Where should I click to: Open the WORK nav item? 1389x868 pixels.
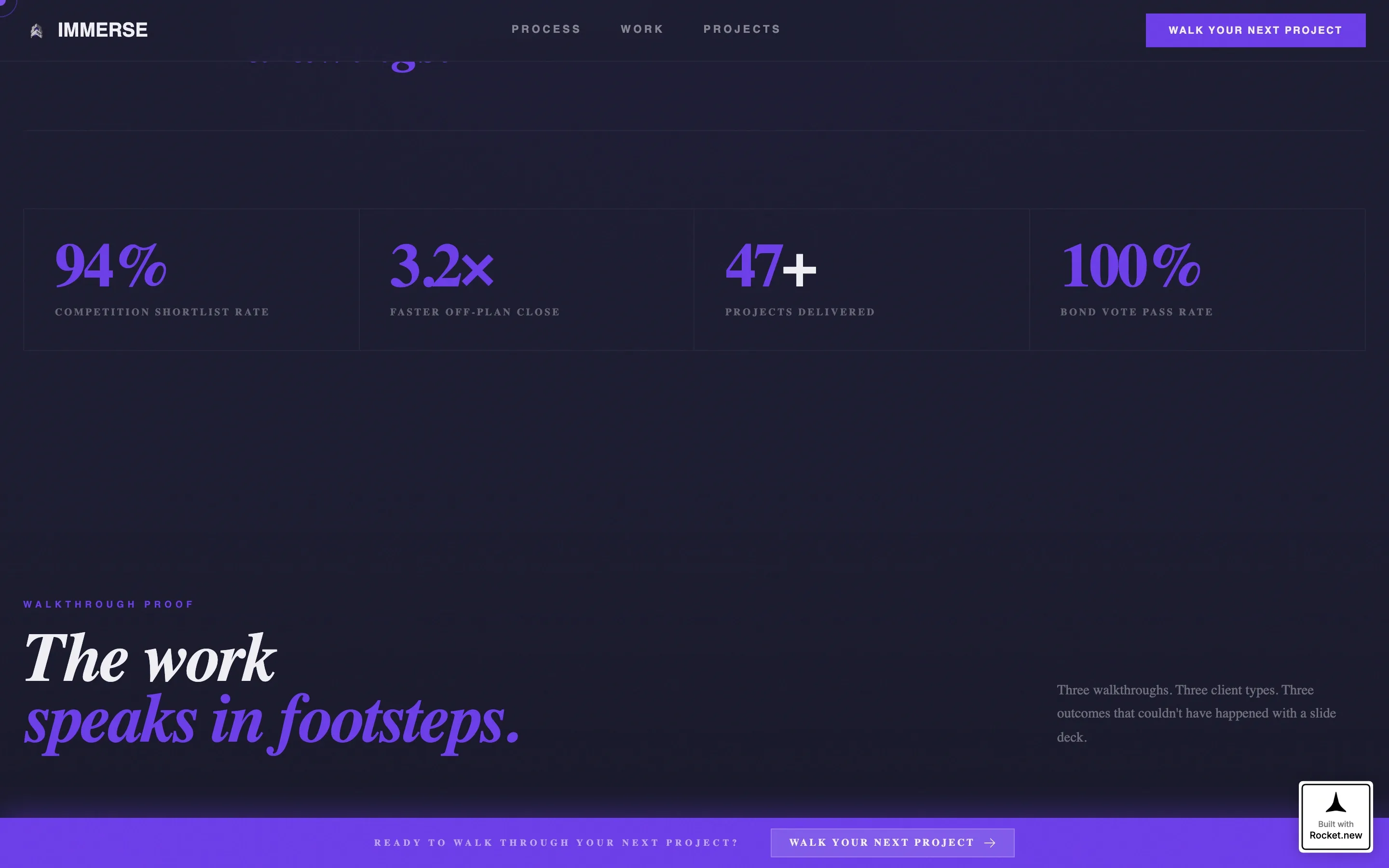tap(642, 29)
